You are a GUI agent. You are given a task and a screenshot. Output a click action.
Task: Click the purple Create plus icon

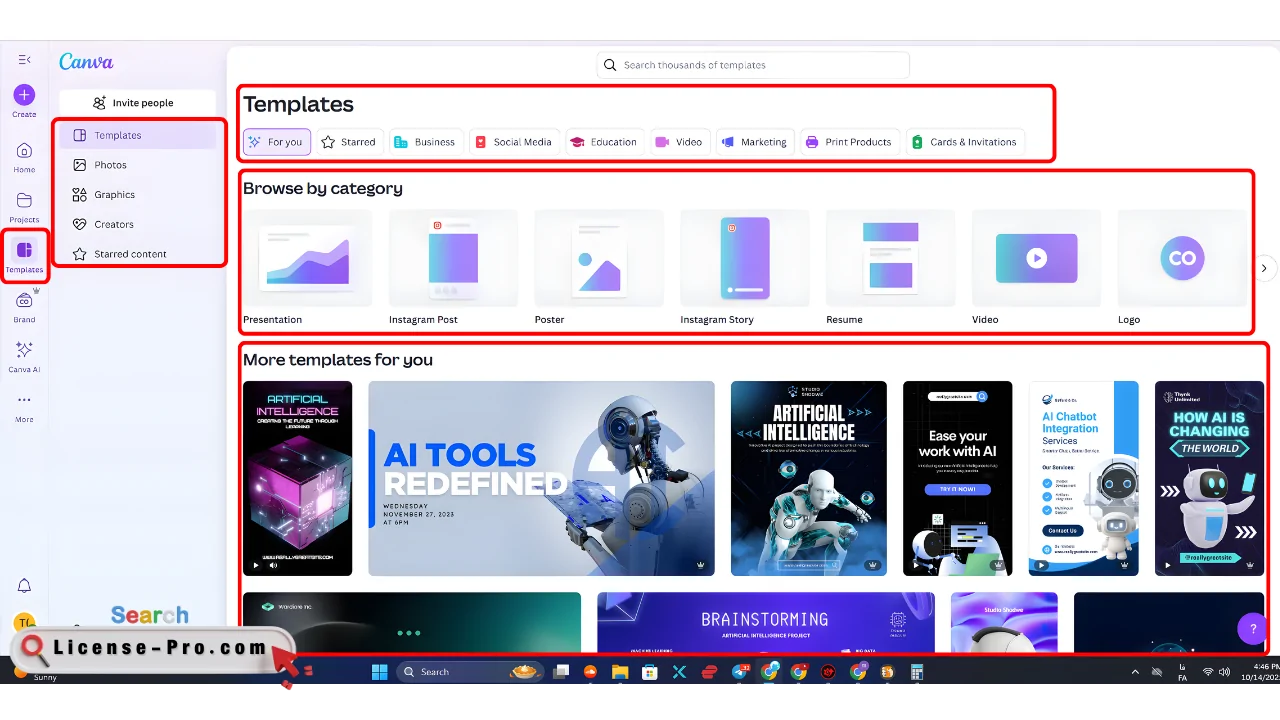click(x=24, y=95)
